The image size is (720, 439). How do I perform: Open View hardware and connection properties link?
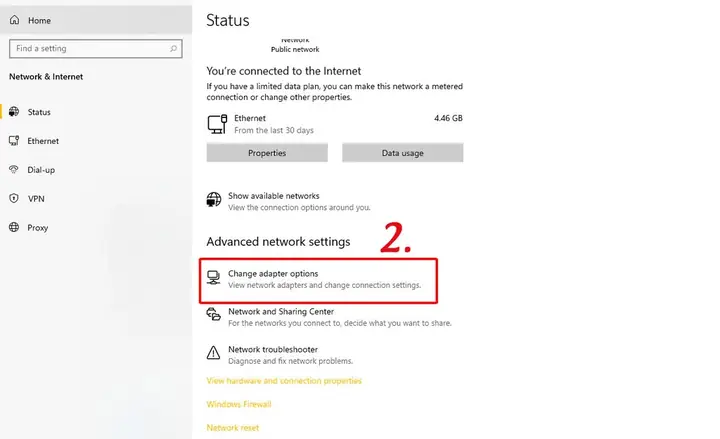284,381
